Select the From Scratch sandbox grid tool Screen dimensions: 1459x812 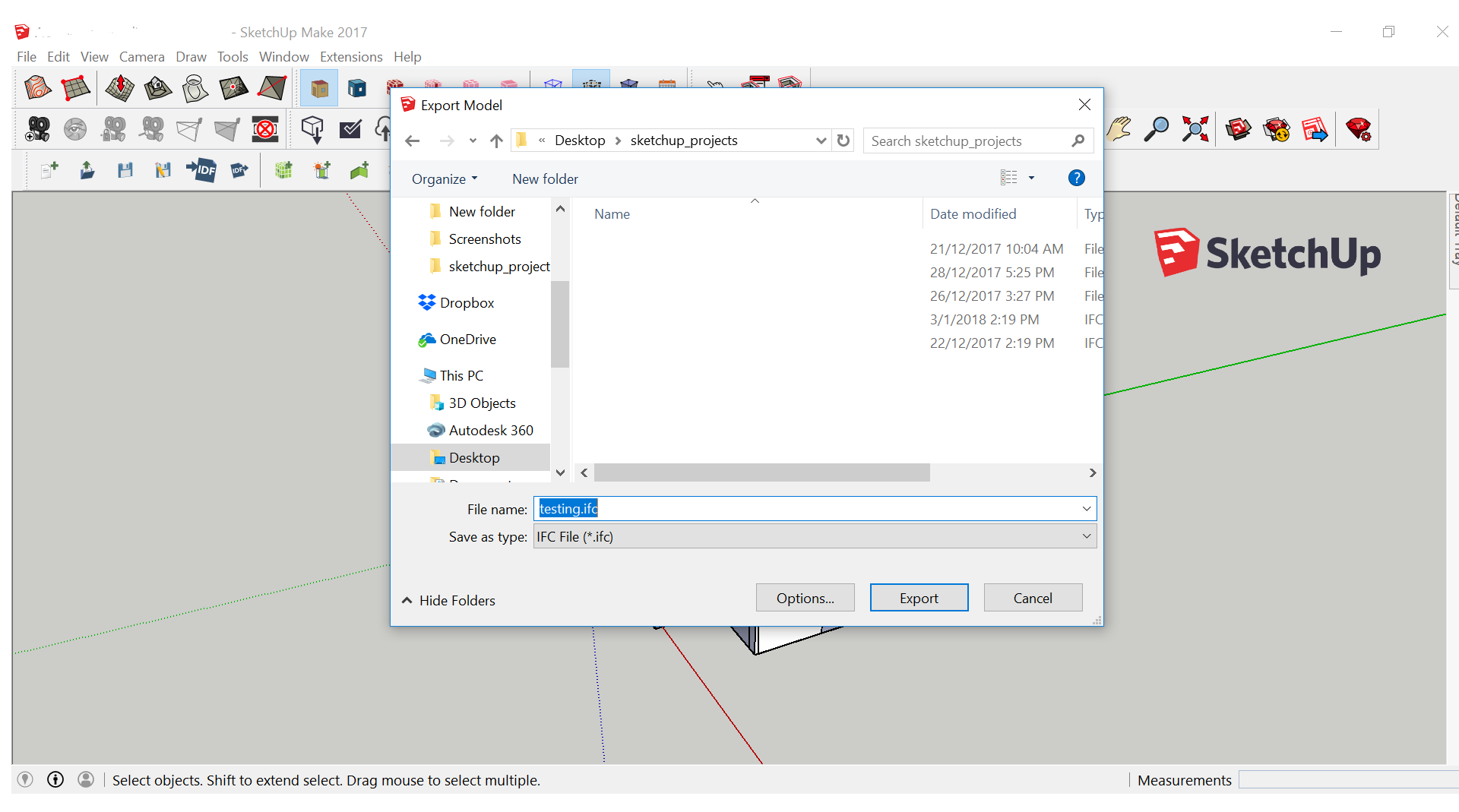(76, 88)
